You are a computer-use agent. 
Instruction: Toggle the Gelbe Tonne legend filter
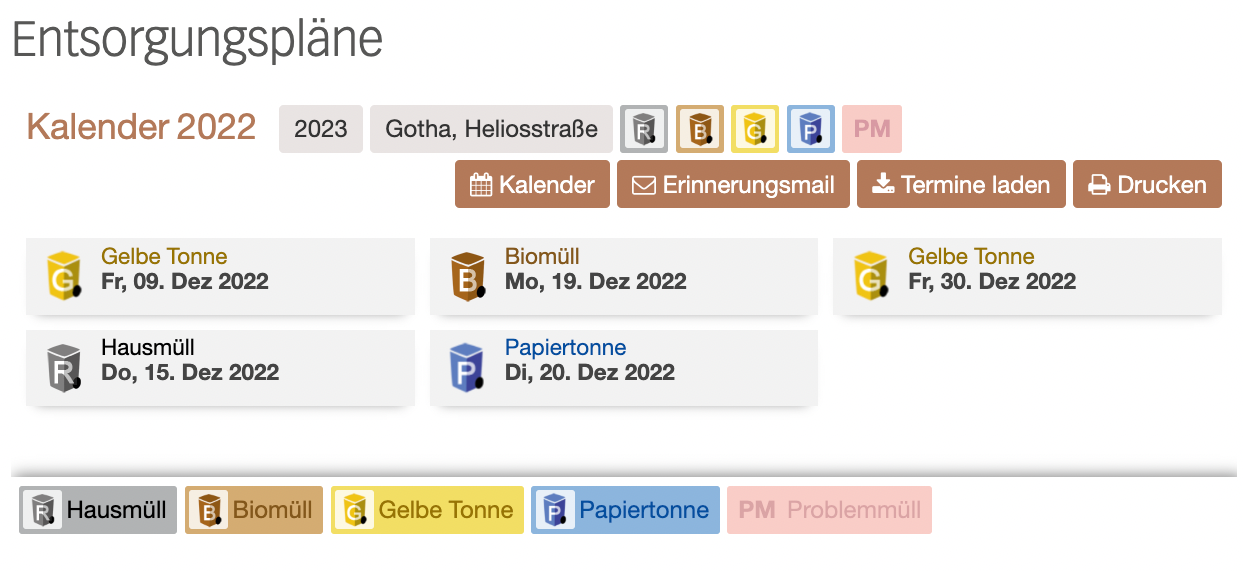pos(427,510)
